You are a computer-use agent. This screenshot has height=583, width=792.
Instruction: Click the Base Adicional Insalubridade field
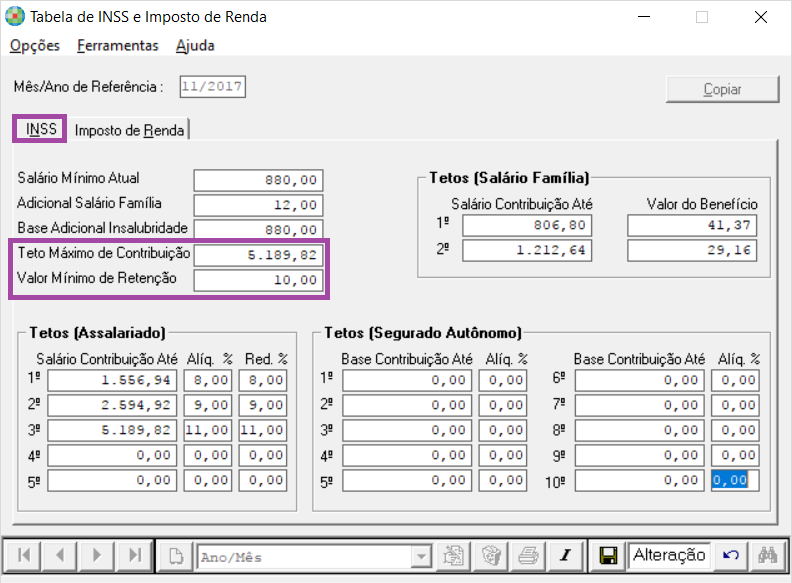point(258,230)
